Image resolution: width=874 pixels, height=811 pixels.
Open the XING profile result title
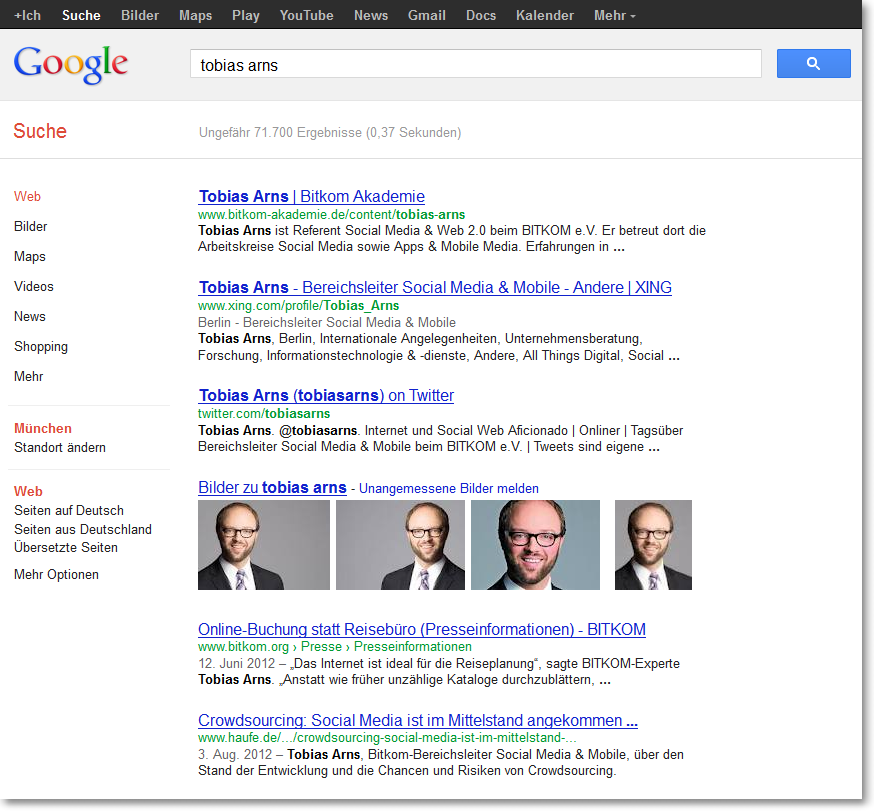(x=435, y=287)
